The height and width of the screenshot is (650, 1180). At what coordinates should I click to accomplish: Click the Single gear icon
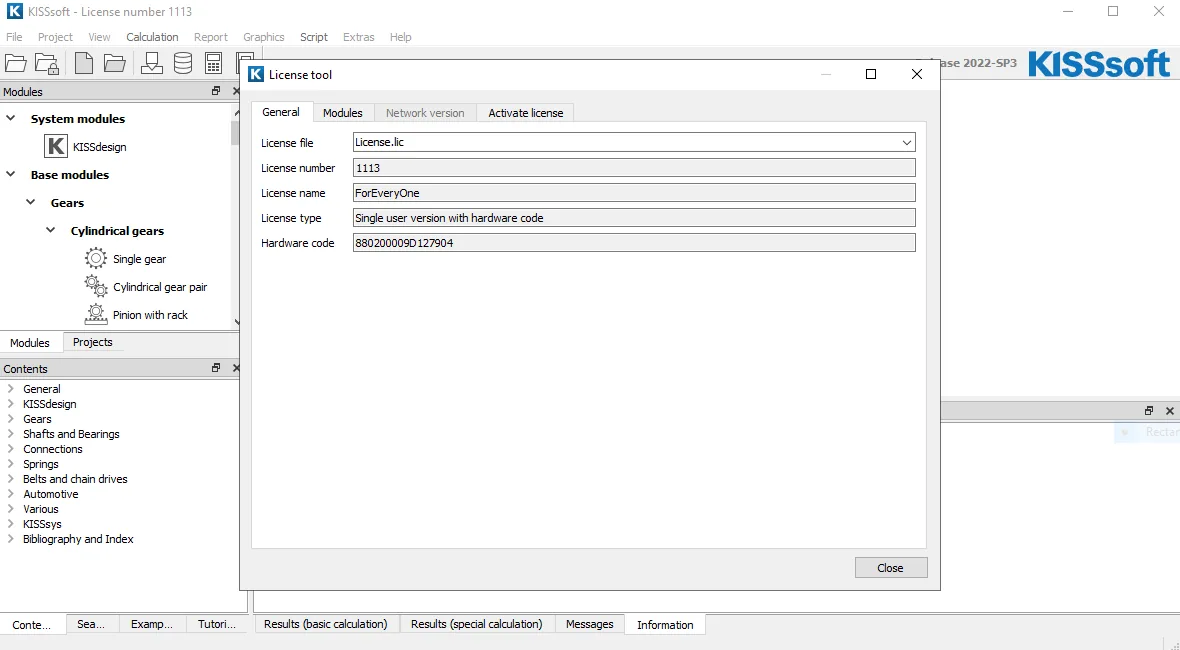click(x=96, y=258)
